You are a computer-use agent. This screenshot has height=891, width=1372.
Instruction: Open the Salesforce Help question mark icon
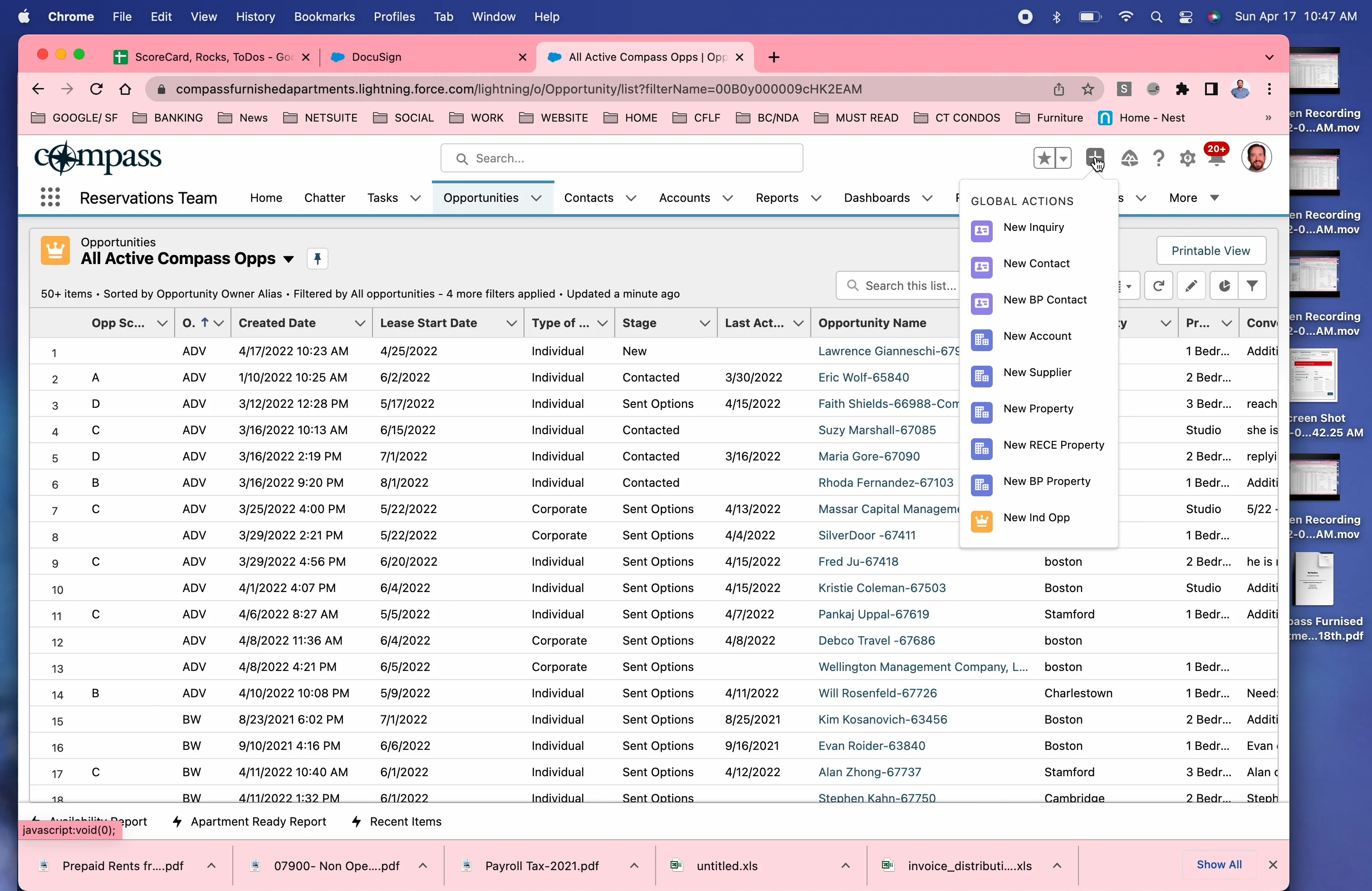1159,158
